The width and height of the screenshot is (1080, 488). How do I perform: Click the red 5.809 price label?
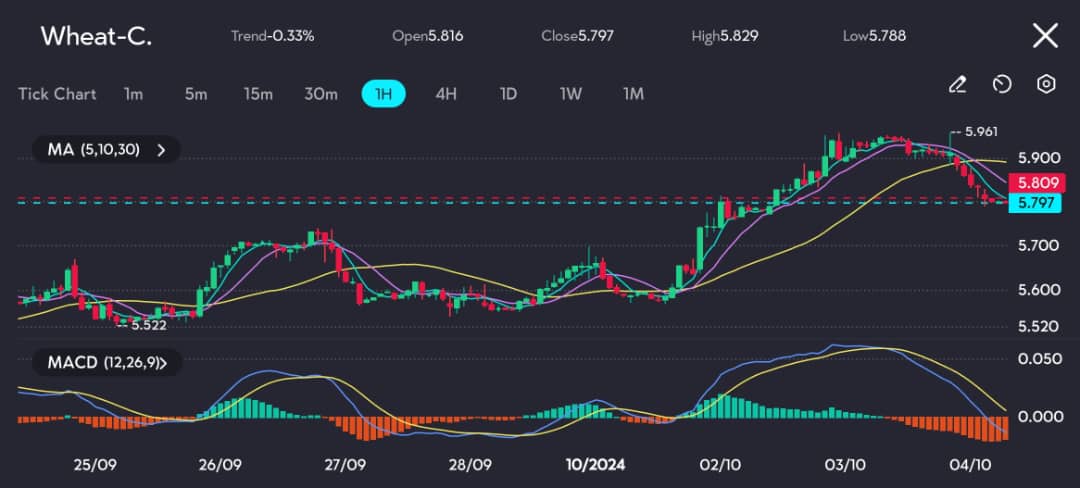click(1038, 183)
